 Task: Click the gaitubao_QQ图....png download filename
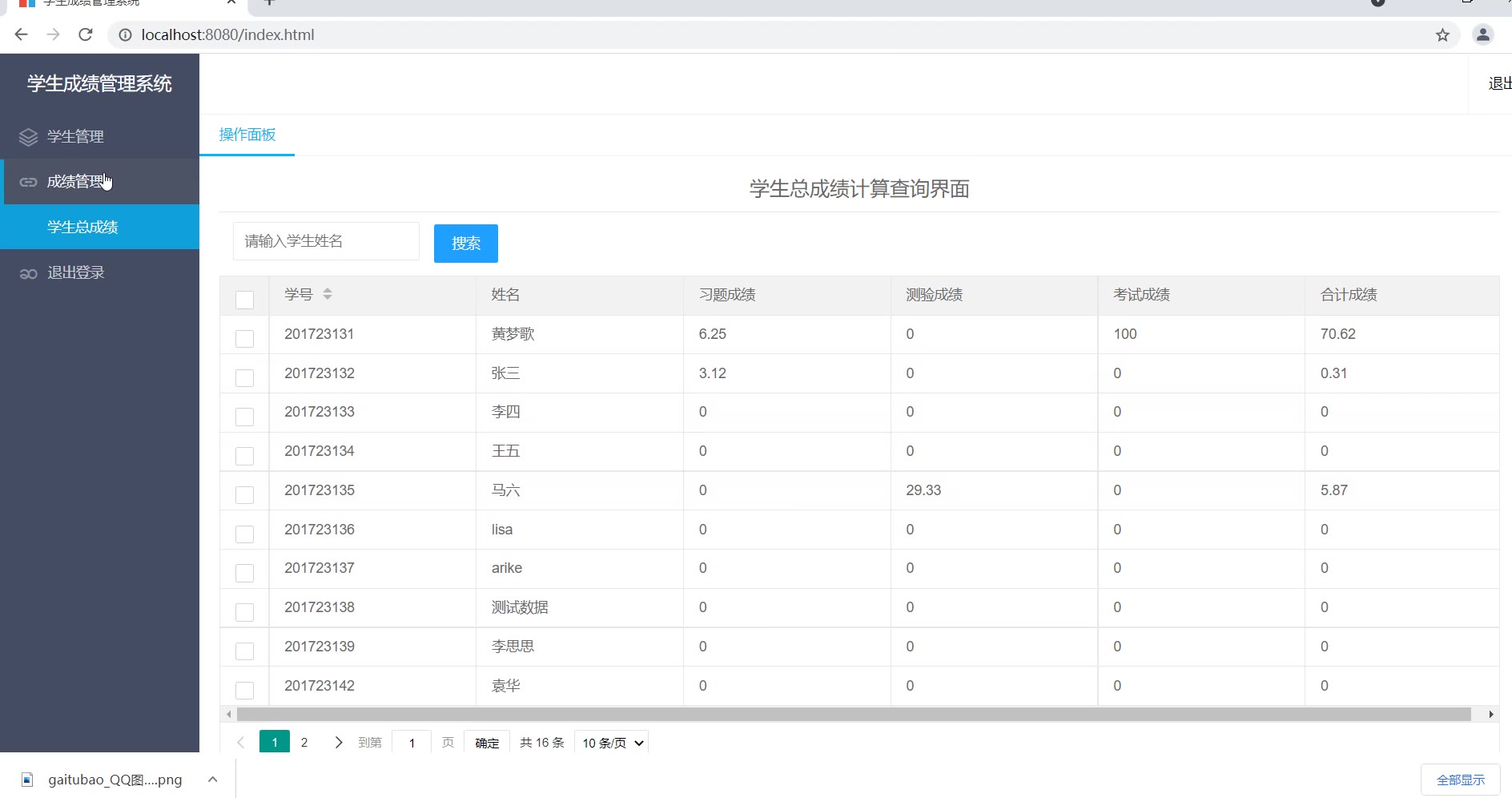click(x=115, y=780)
